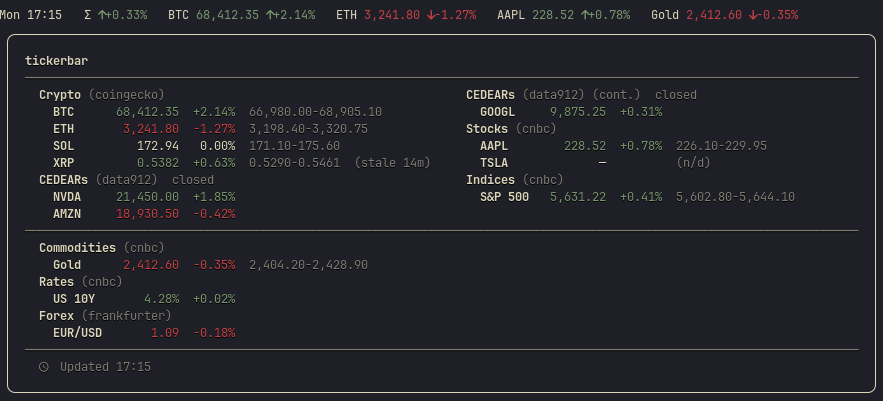The width and height of the screenshot is (883, 401).
Task: Select the XRP row marked stale 14m
Action: tap(242, 163)
